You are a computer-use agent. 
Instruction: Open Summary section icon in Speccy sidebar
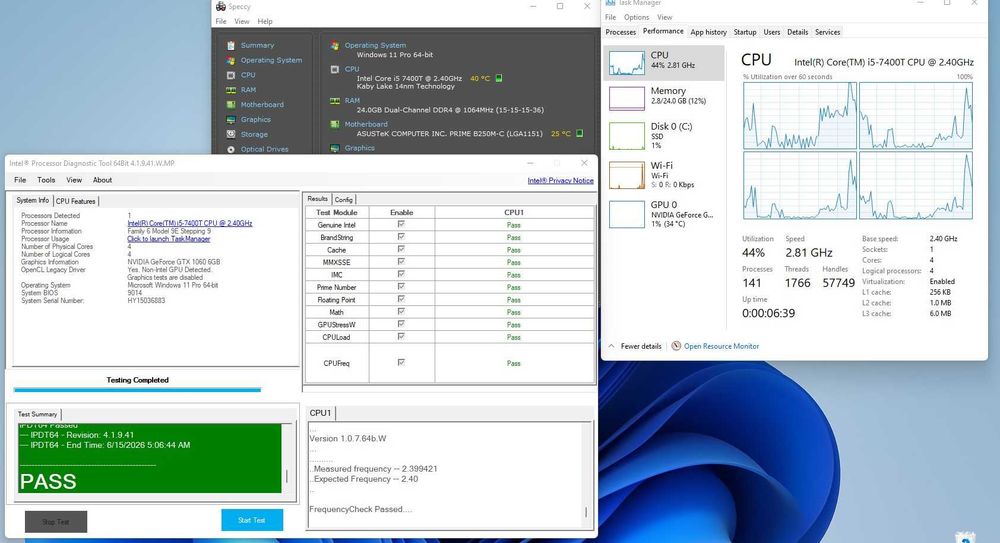231,45
